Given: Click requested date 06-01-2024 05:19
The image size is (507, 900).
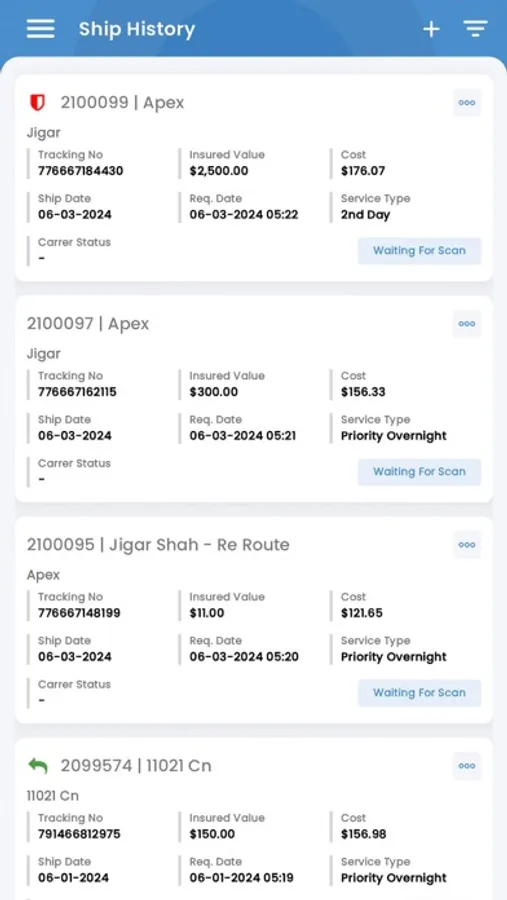Looking at the screenshot, I should 243,878.
